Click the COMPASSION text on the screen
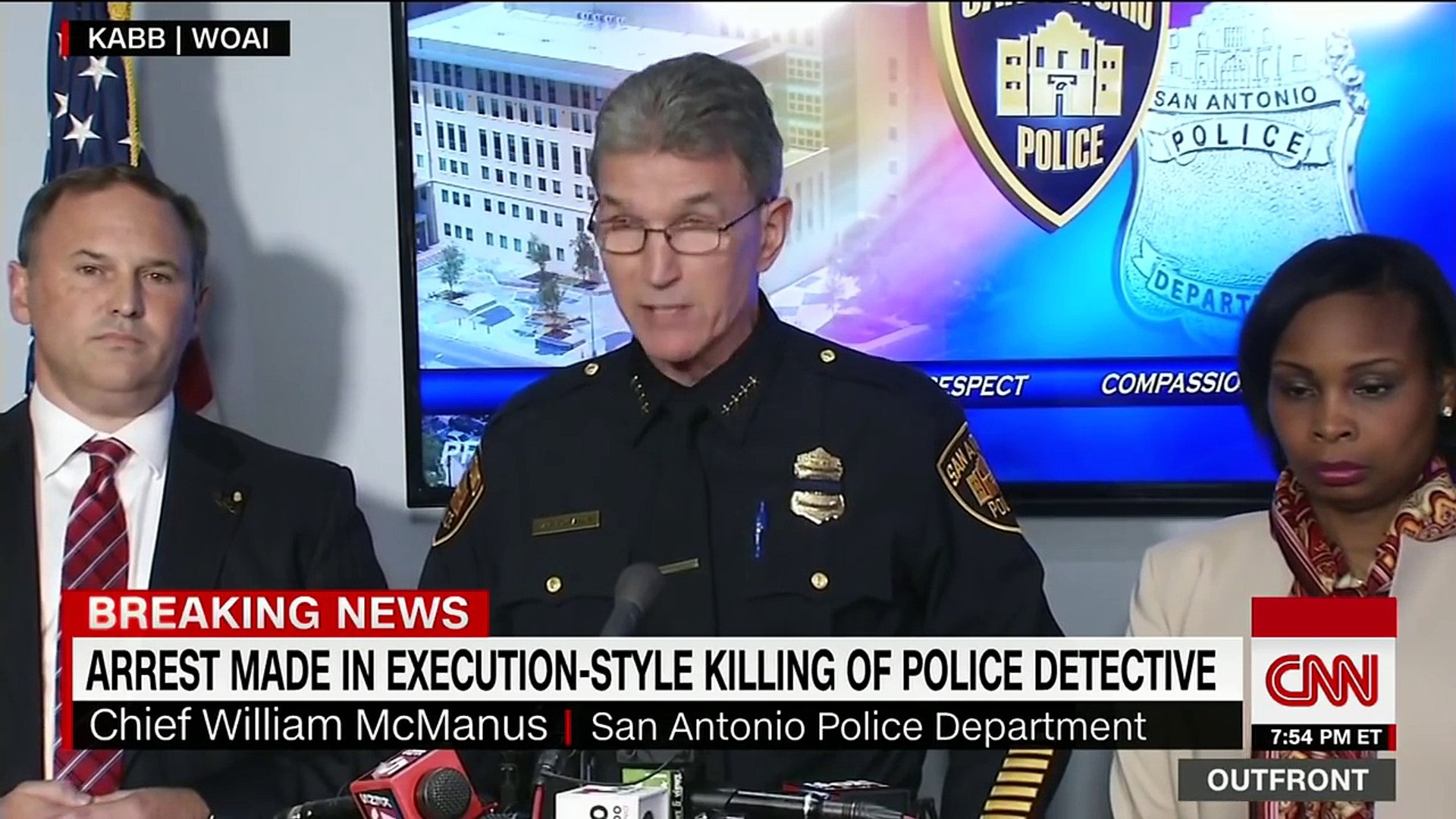1456x819 pixels. point(1170,384)
